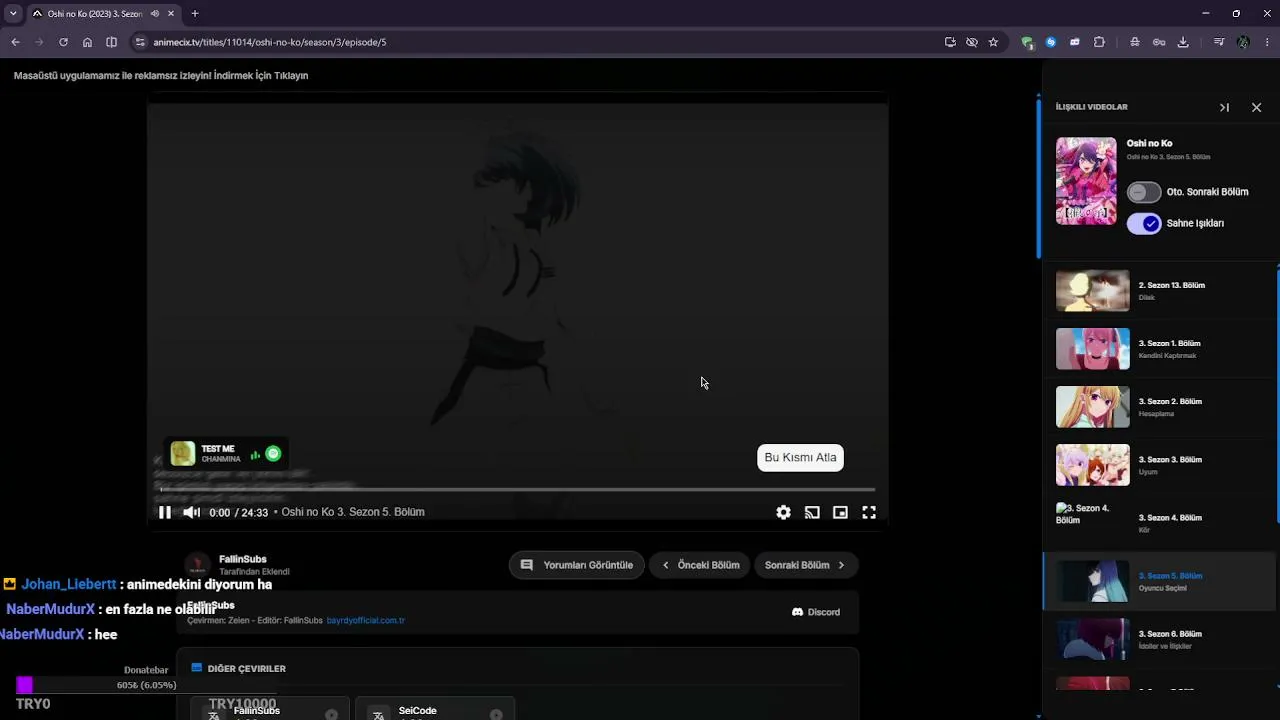Select "3. Sezon 3. Bölüm" episode
This screenshot has width=1280, height=720.
click(x=1160, y=465)
